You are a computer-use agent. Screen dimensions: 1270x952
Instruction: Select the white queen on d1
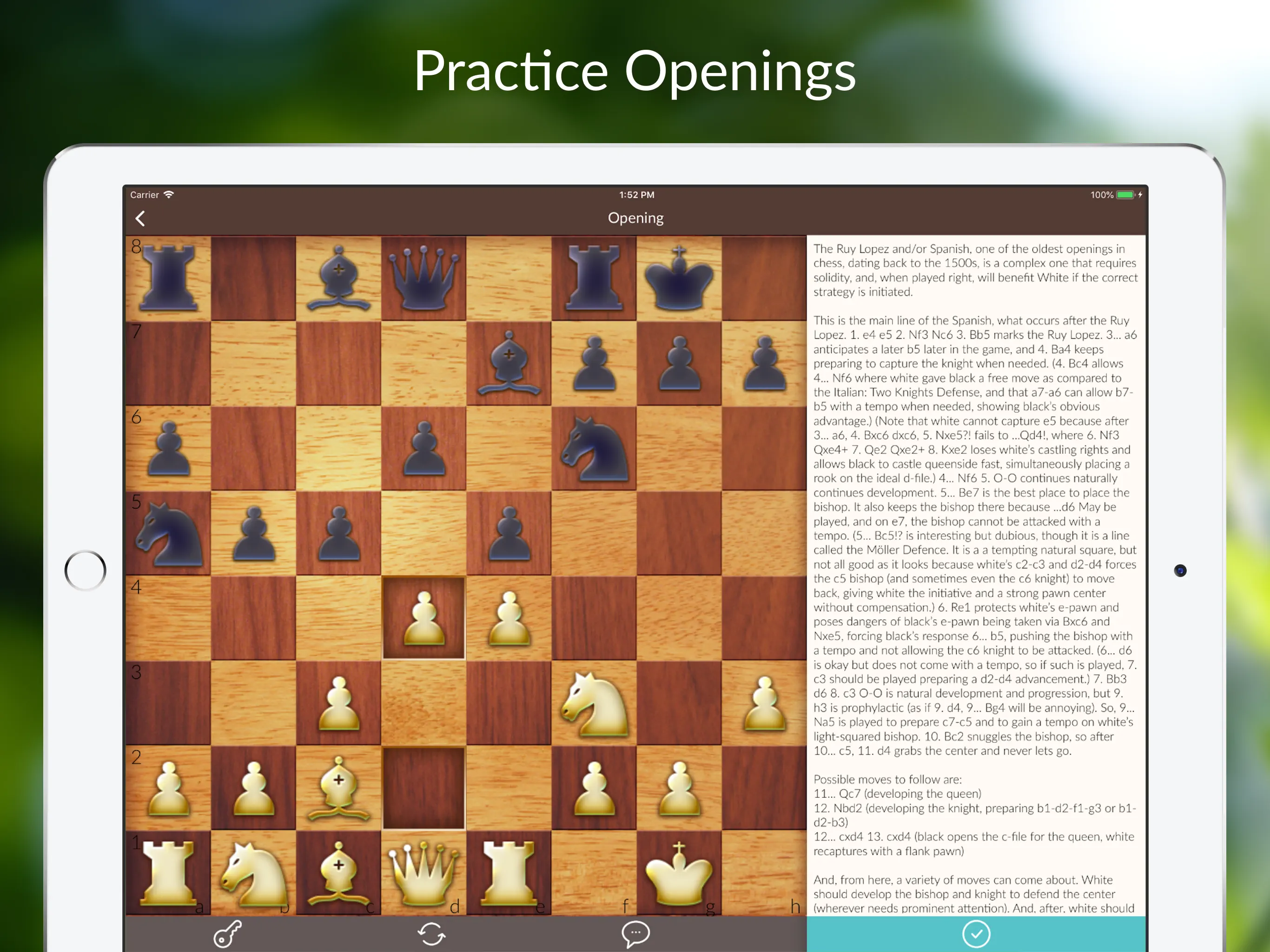[x=423, y=873]
